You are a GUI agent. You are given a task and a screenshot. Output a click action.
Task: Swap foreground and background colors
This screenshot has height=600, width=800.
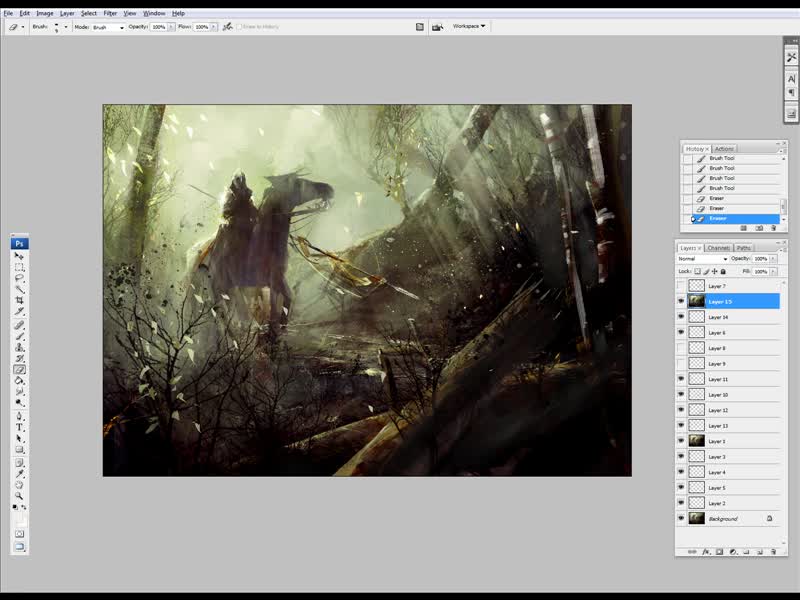[24, 507]
